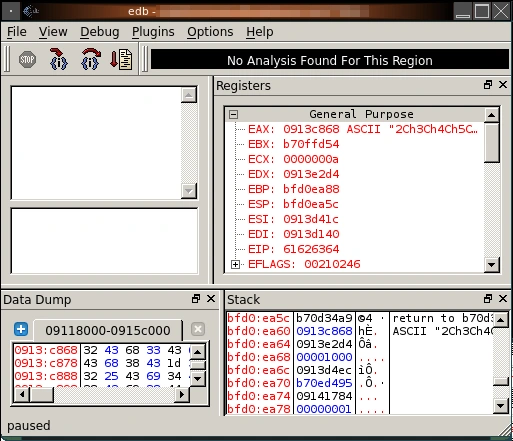The image size is (513, 441).
Task: Click the Step Over toolbar icon
Action: (x=91, y=59)
